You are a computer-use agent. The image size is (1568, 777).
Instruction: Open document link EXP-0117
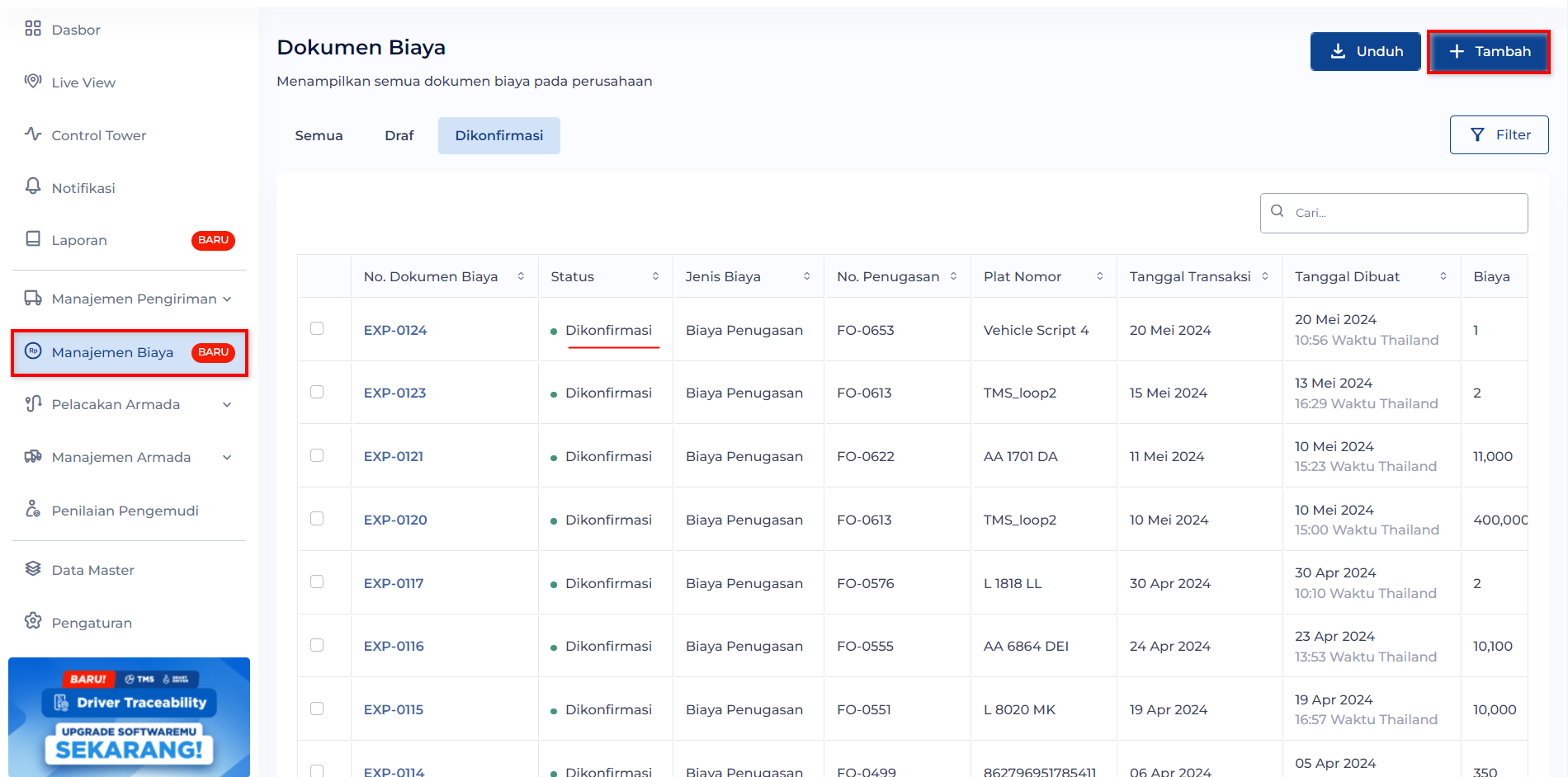click(x=394, y=583)
